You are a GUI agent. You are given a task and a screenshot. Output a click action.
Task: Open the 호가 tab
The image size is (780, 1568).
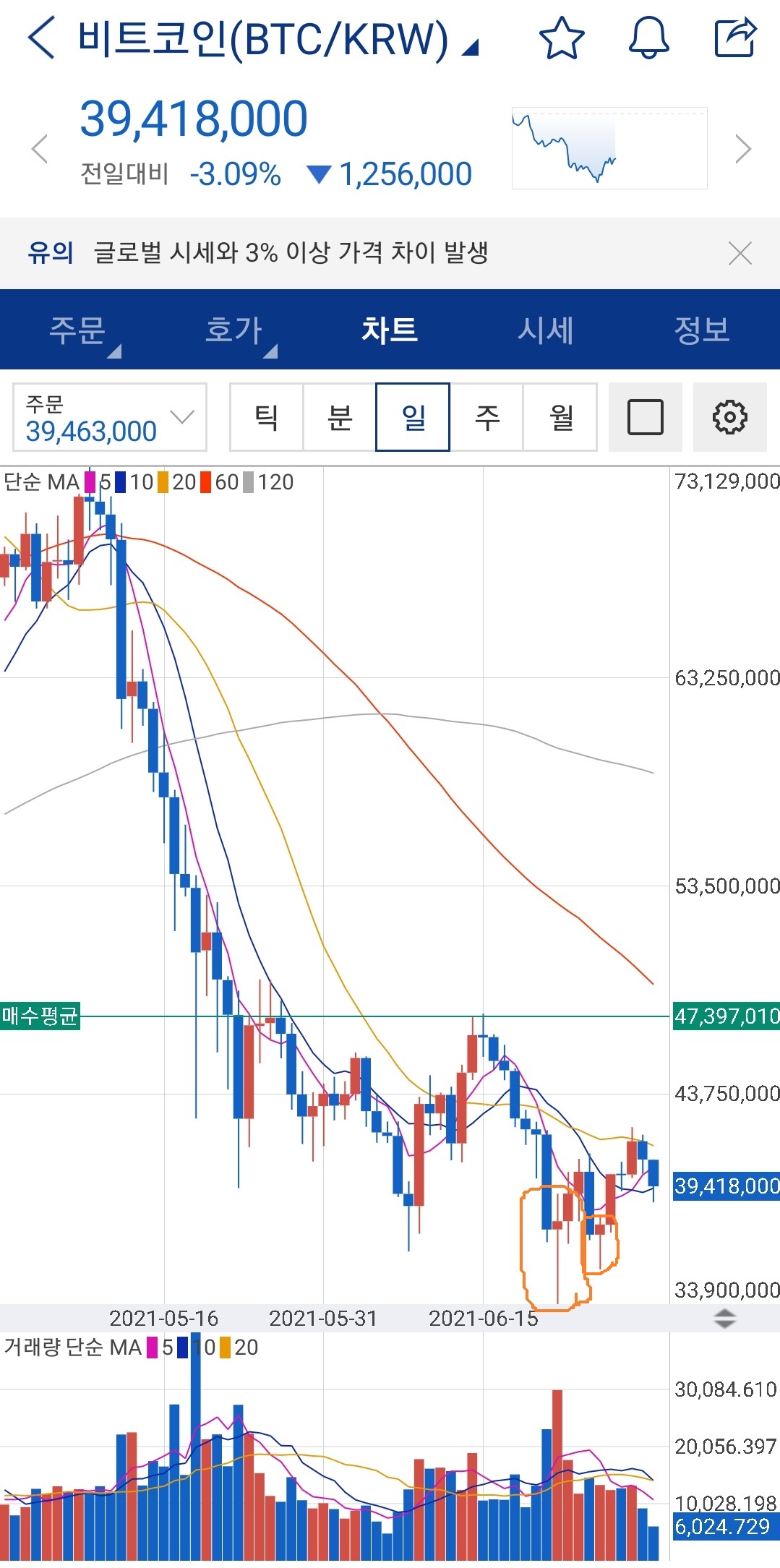tap(233, 330)
